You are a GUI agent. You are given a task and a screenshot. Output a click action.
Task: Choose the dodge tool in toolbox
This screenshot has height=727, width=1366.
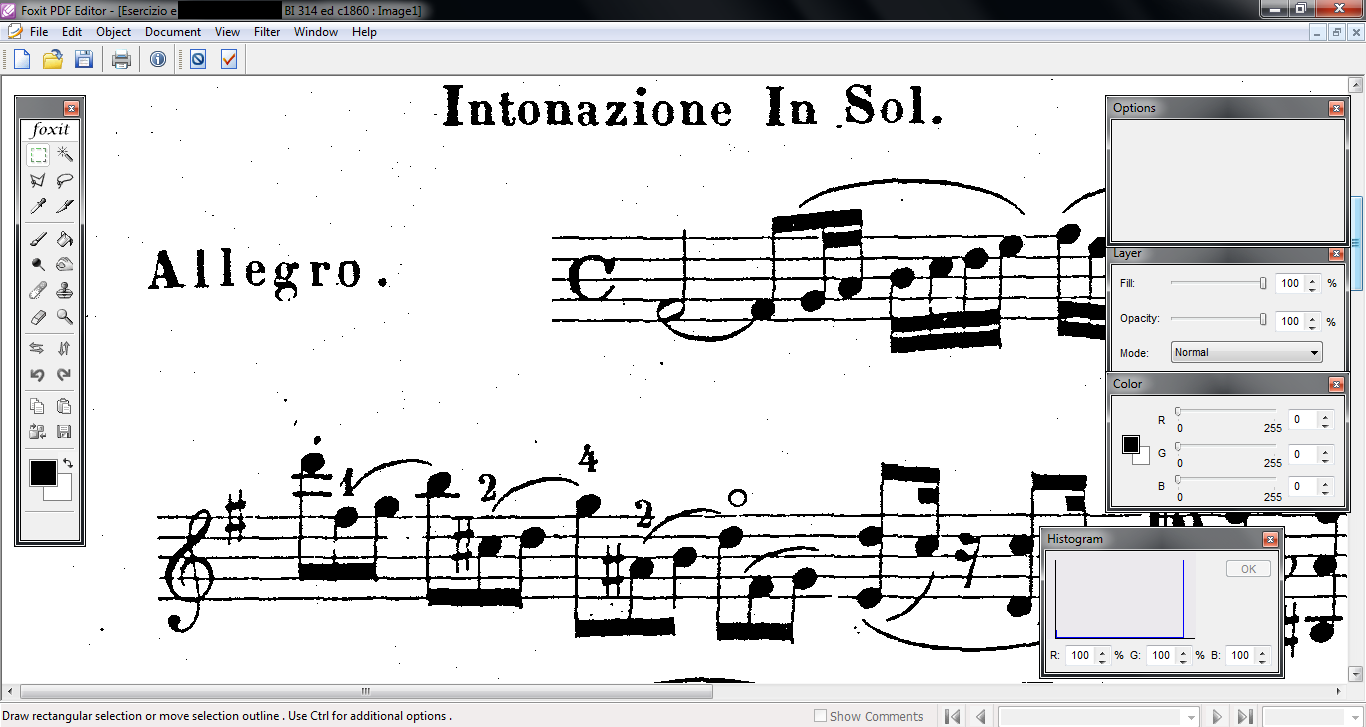pos(38,265)
